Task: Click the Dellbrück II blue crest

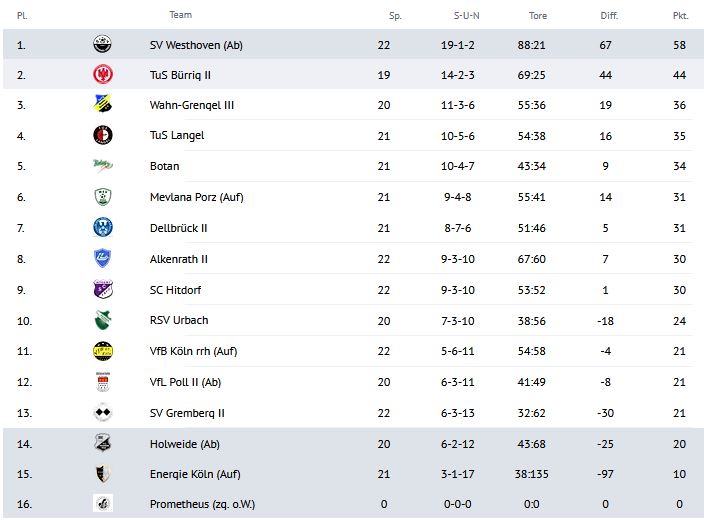Action: coord(102,228)
